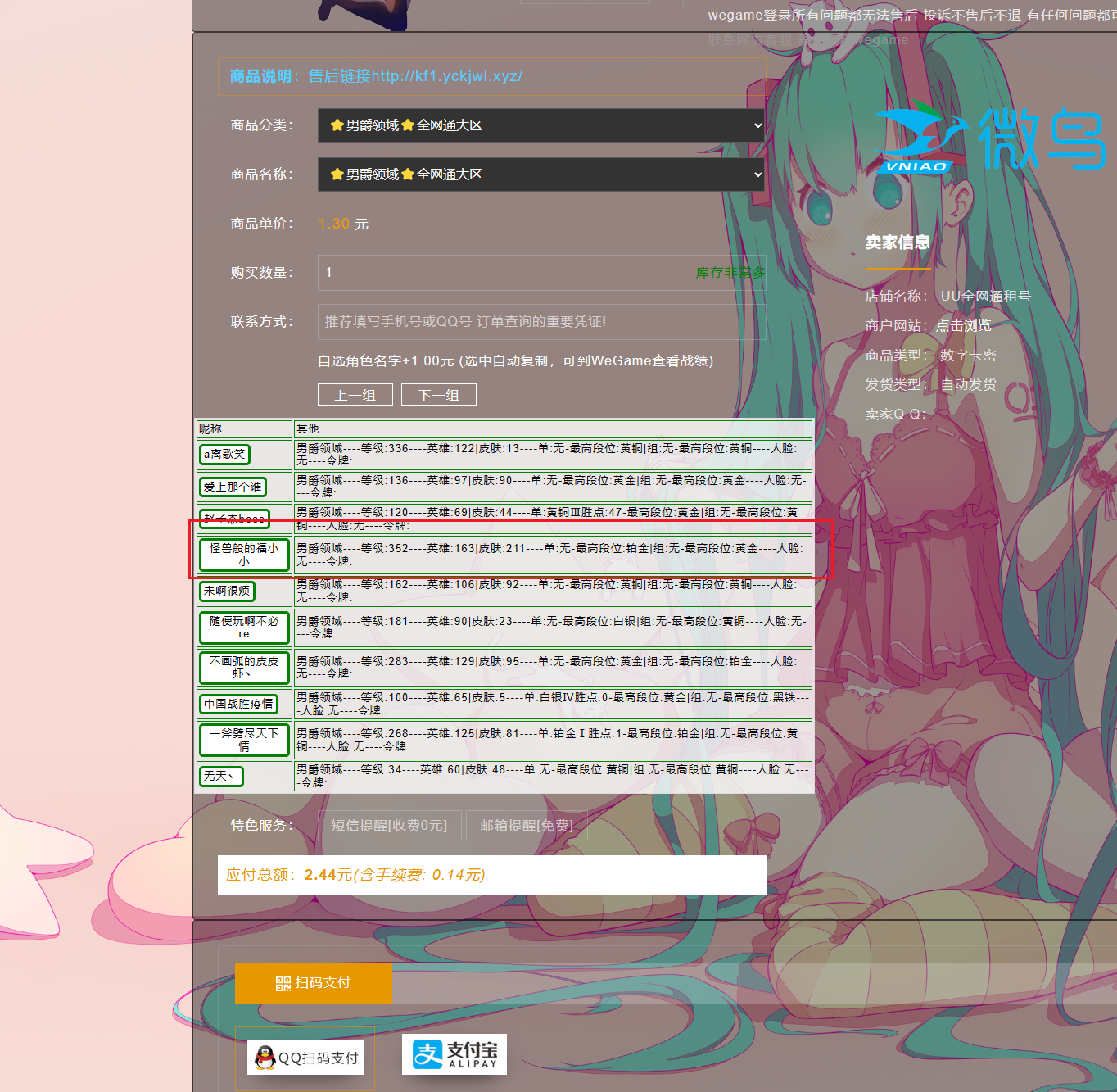Click the 其他 column header
1117x1092 pixels.
click(553, 428)
